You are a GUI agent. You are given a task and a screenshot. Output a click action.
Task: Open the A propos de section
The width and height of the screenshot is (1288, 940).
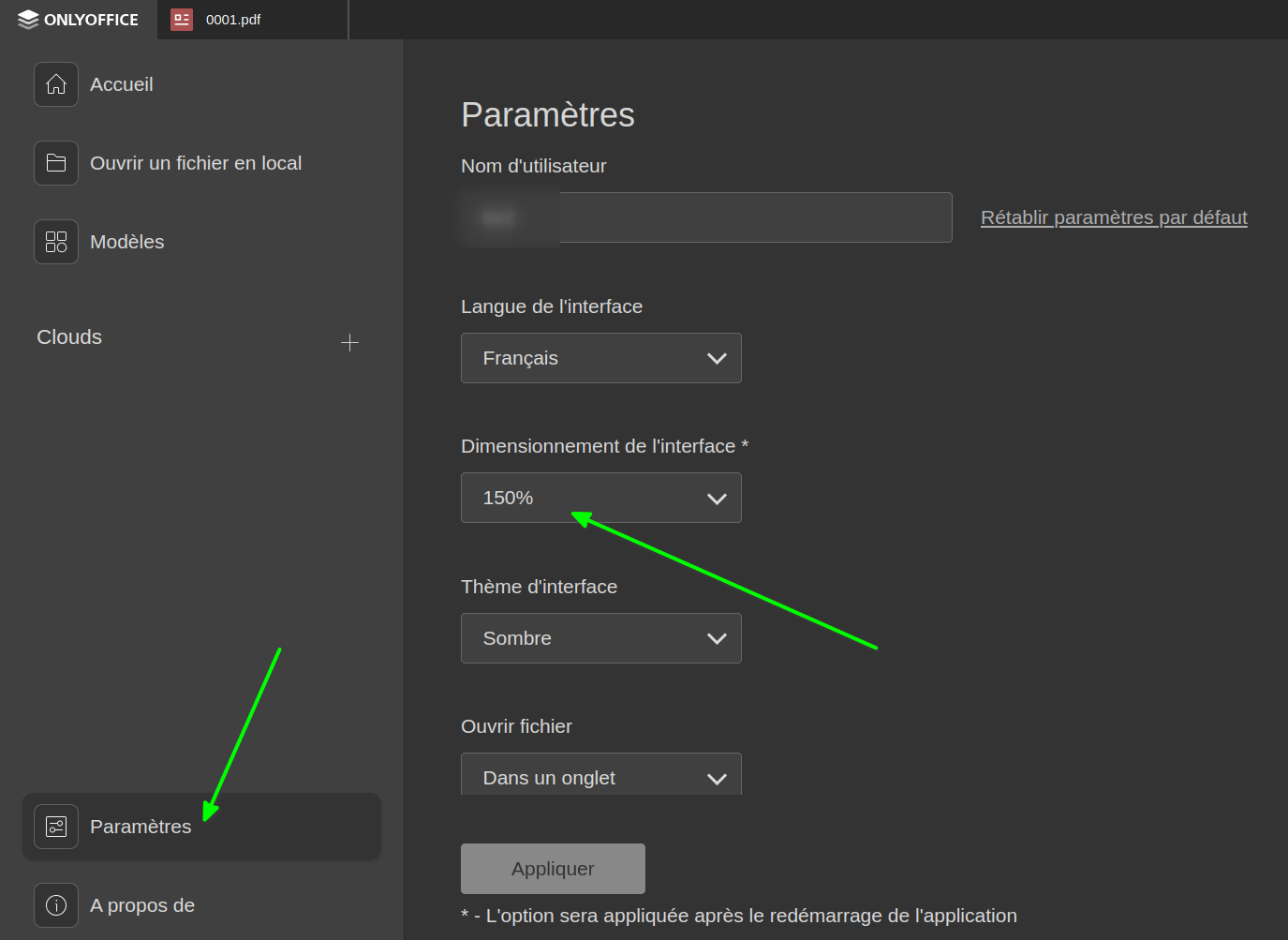pyautogui.click(x=142, y=905)
